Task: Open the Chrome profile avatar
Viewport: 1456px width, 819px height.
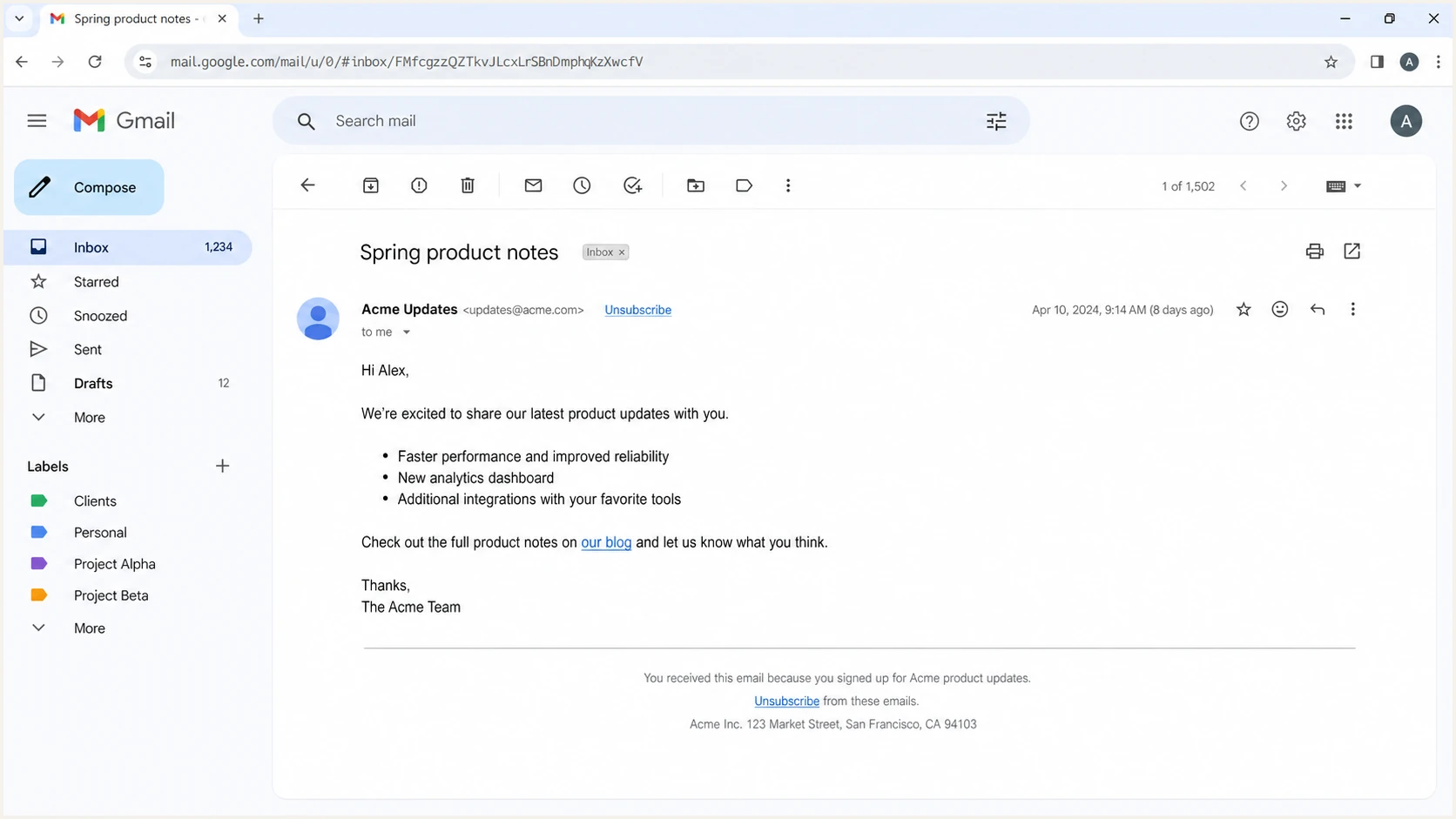Action: tap(1409, 62)
